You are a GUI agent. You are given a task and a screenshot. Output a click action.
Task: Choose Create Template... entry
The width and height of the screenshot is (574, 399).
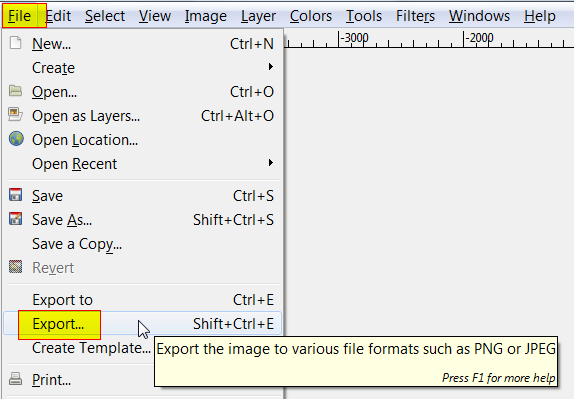[x=91, y=348]
